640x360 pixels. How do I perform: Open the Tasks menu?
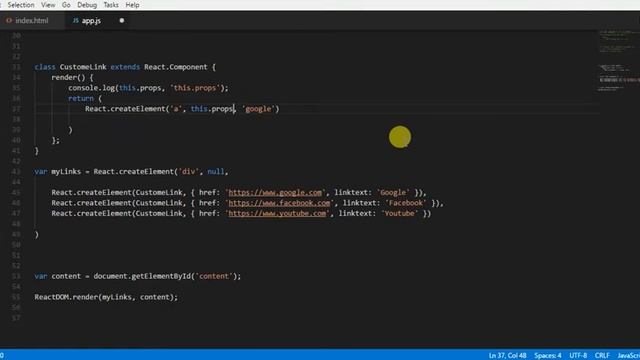[x=111, y=5]
